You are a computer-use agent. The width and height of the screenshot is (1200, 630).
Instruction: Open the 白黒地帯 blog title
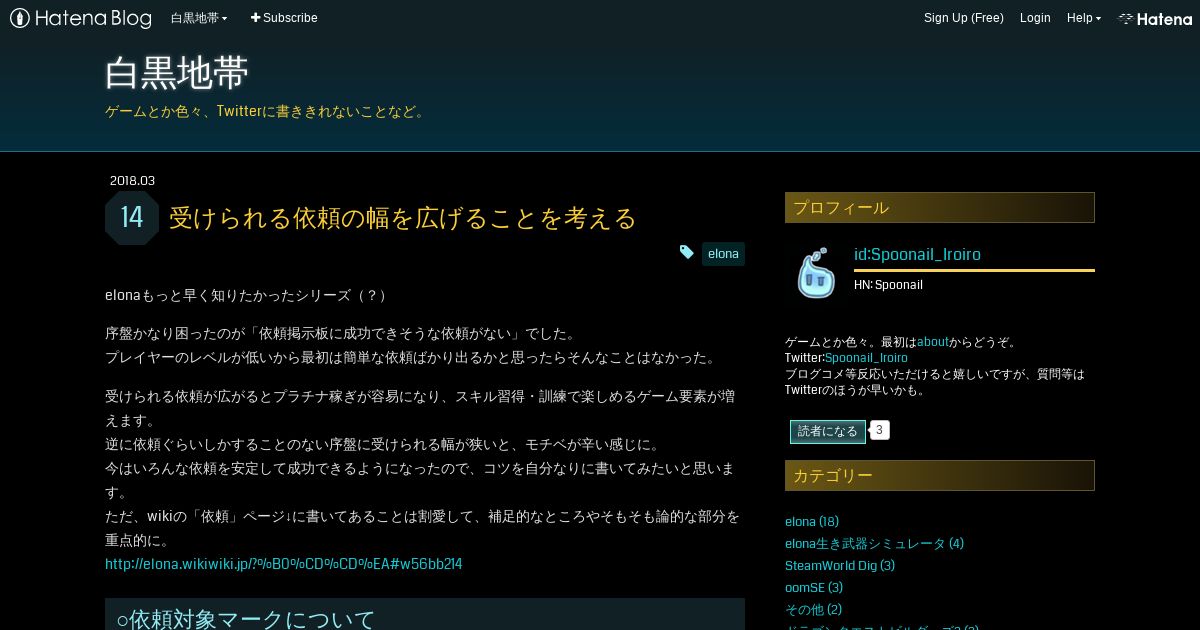point(177,74)
